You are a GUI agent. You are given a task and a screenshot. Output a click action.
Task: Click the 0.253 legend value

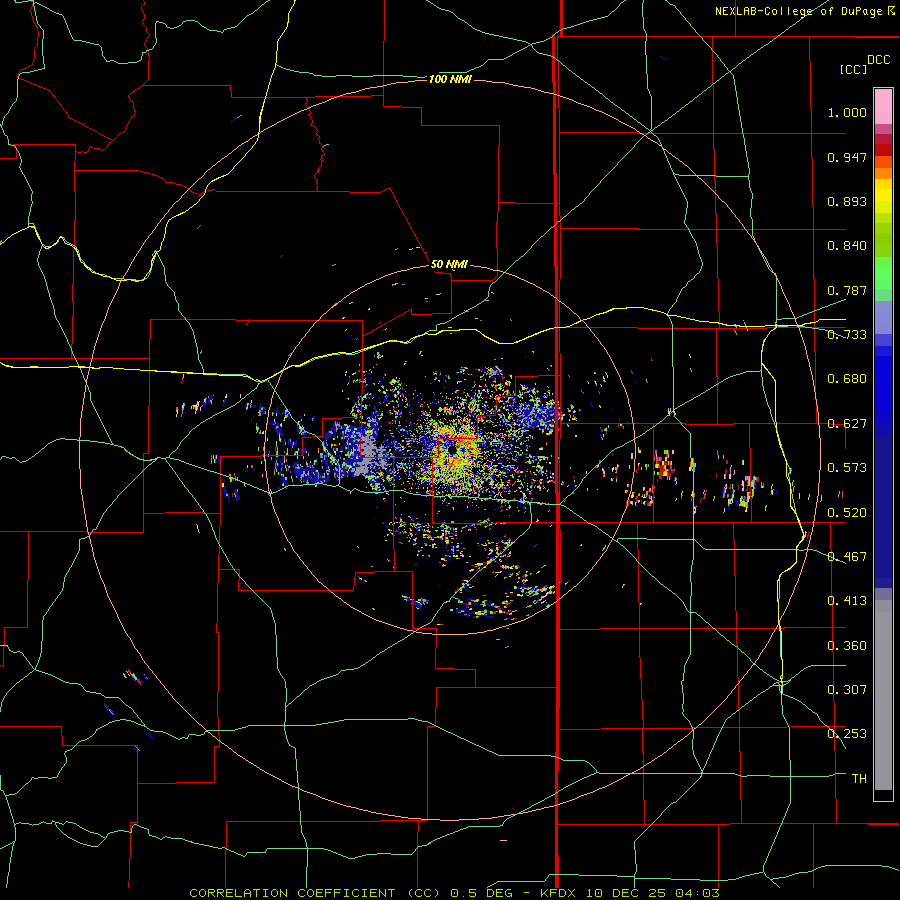point(847,734)
